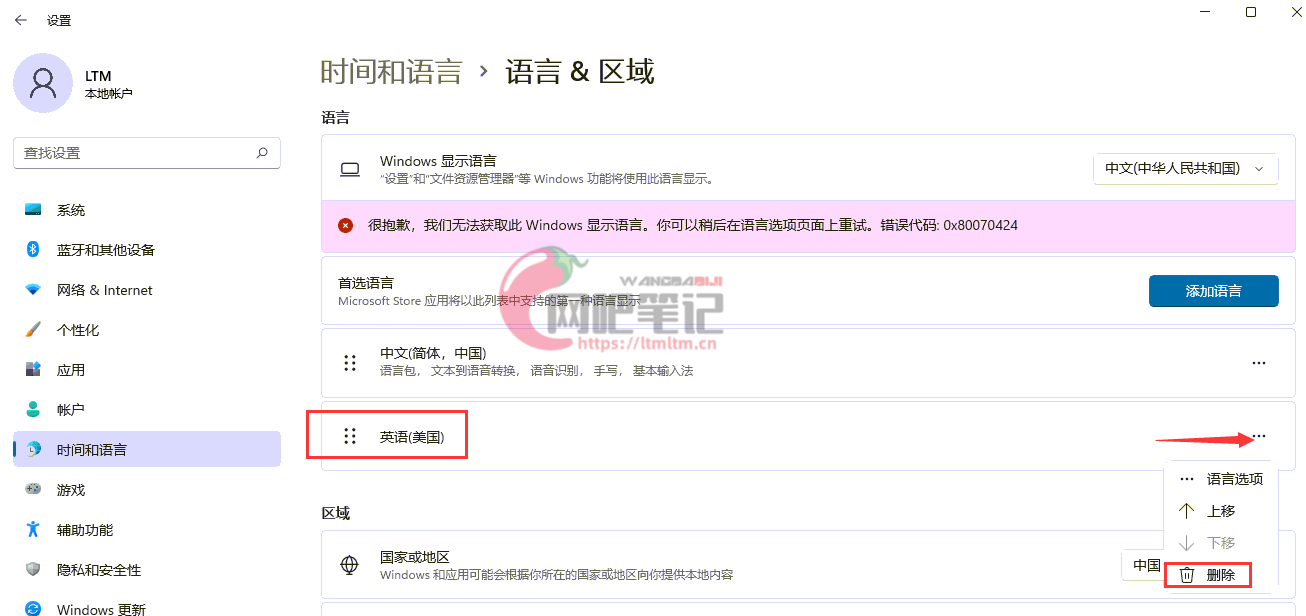Select 语言选项 from context menu

click(1221, 479)
